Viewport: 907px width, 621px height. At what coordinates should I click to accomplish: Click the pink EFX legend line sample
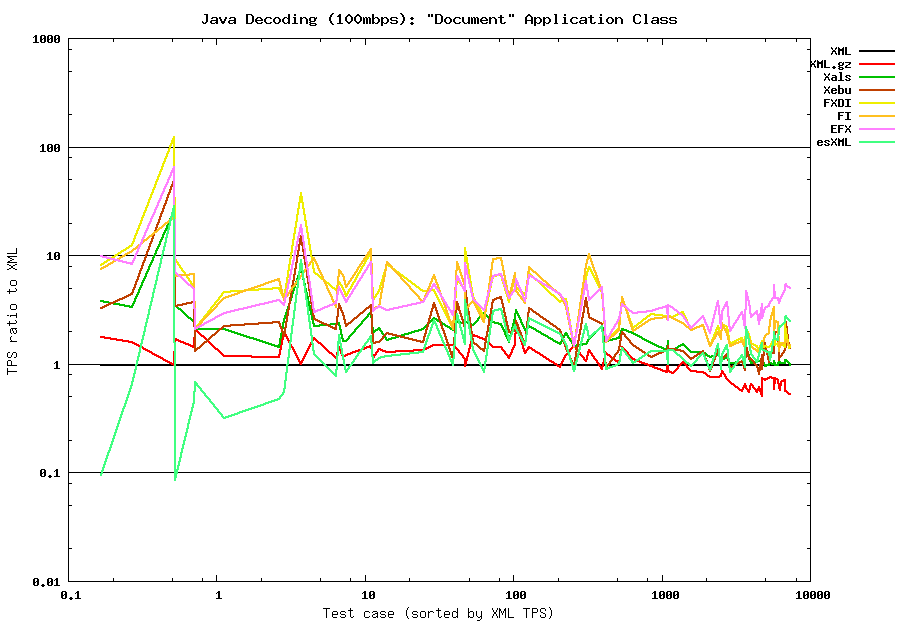877,129
